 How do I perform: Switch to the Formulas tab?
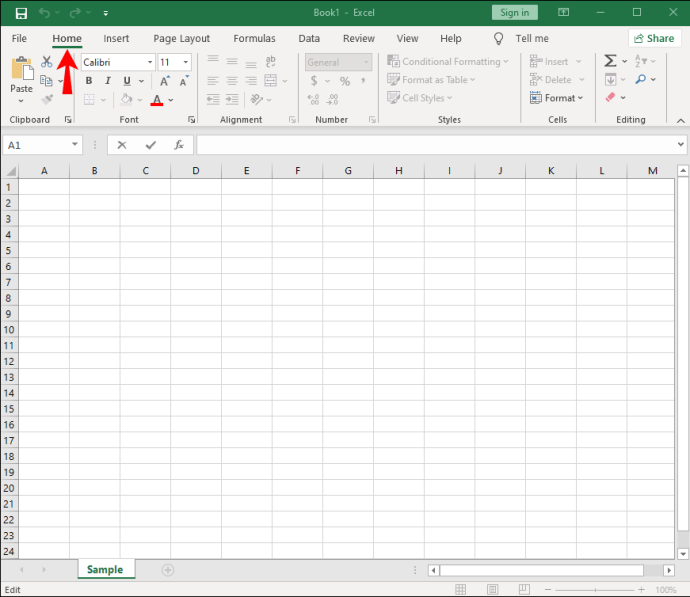click(254, 39)
